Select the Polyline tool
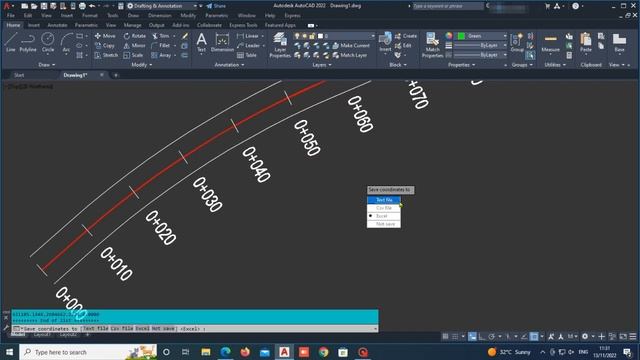The image size is (640, 360). (28, 42)
